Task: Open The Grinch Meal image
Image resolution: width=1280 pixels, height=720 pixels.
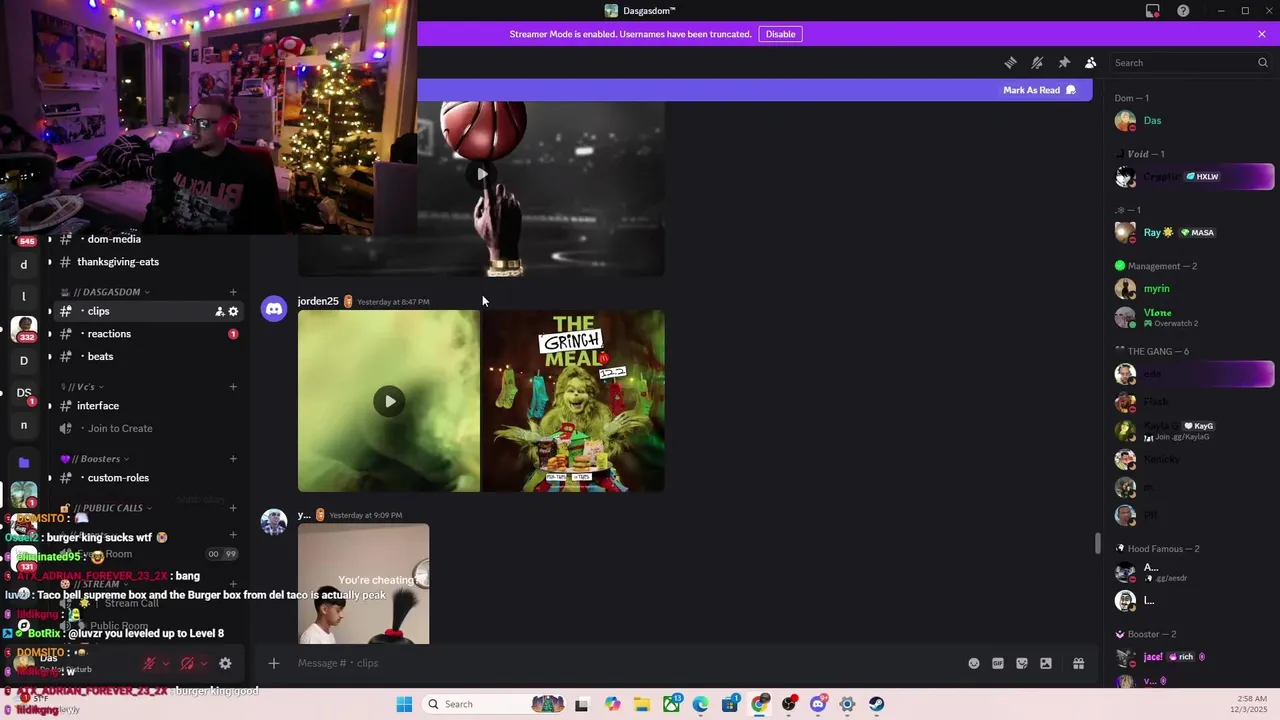Action: (574, 401)
